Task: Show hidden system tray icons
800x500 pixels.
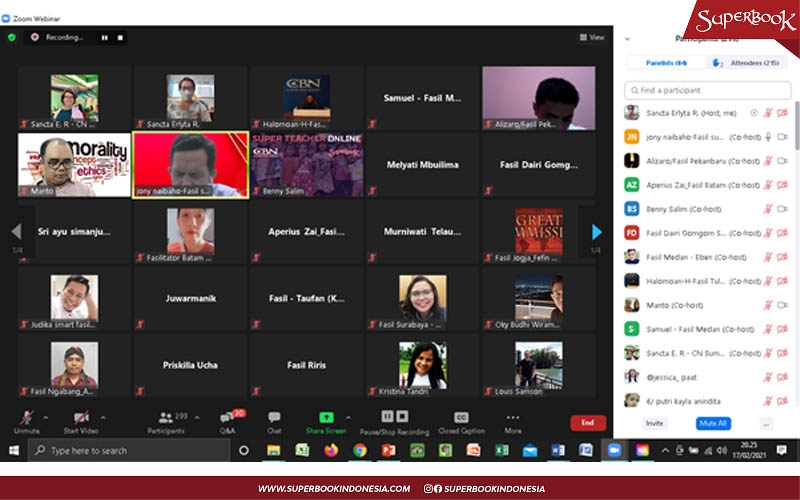Action: coord(665,451)
